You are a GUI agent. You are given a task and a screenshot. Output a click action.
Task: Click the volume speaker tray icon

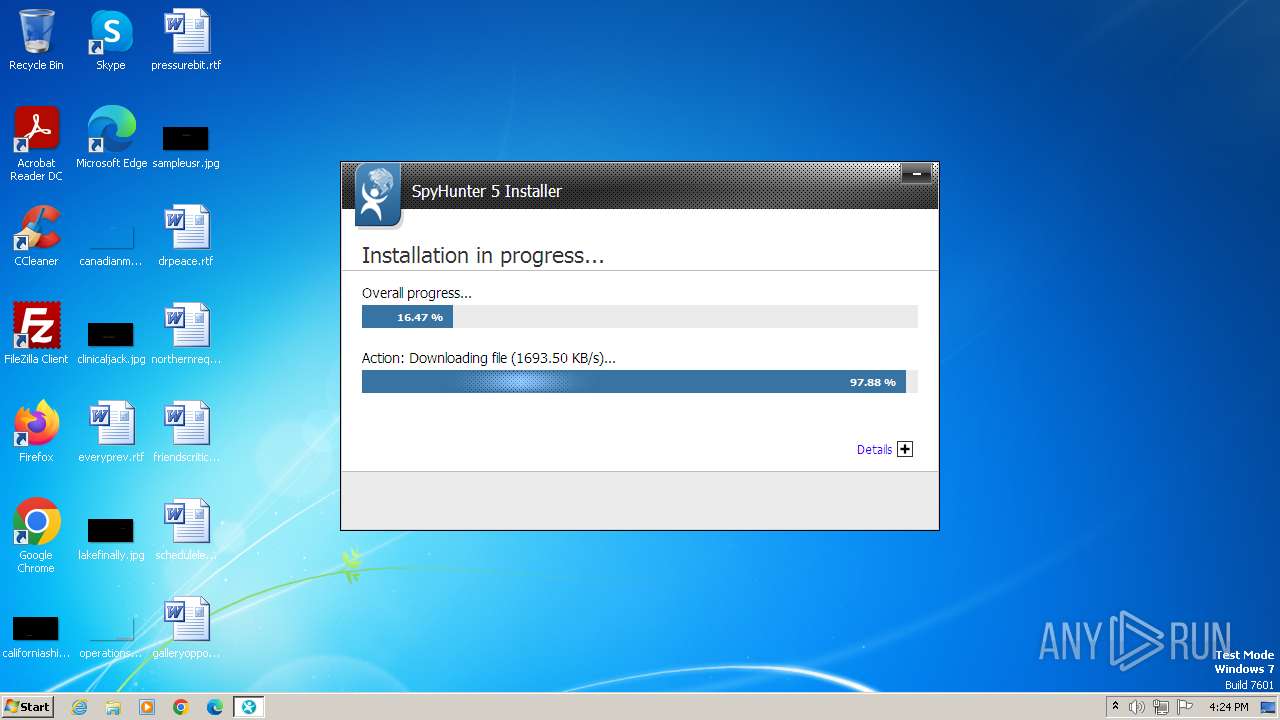(1137, 707)
